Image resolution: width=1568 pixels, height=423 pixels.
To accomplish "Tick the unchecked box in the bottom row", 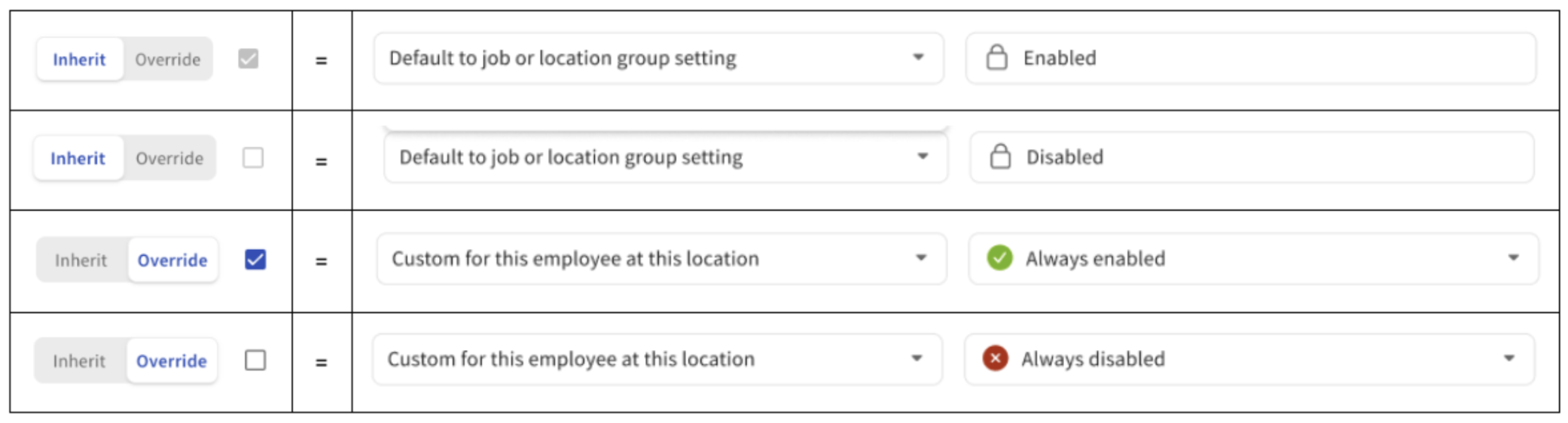I will [x=255, y=361].
